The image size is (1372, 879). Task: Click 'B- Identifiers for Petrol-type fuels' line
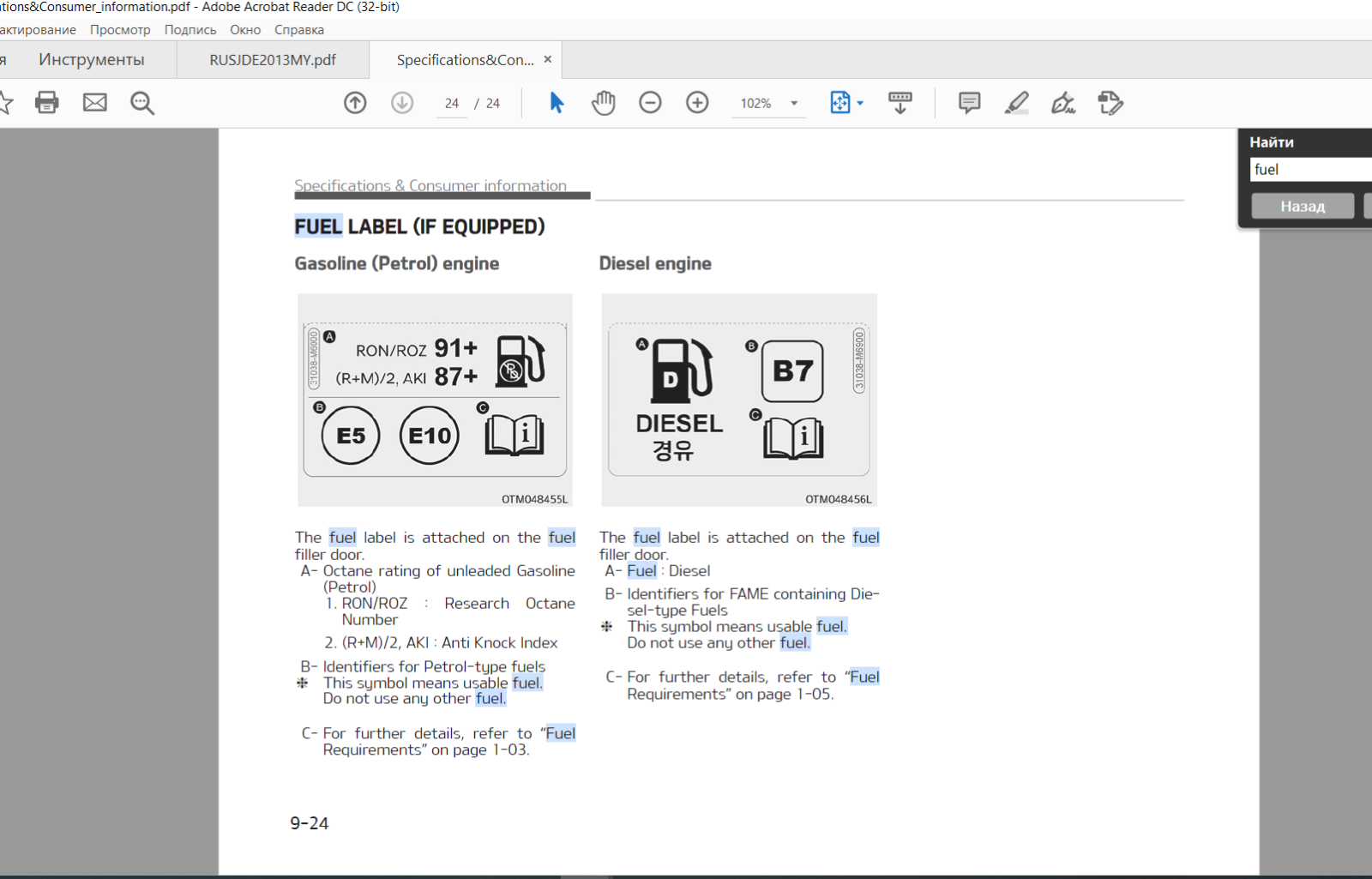[423, 666]
